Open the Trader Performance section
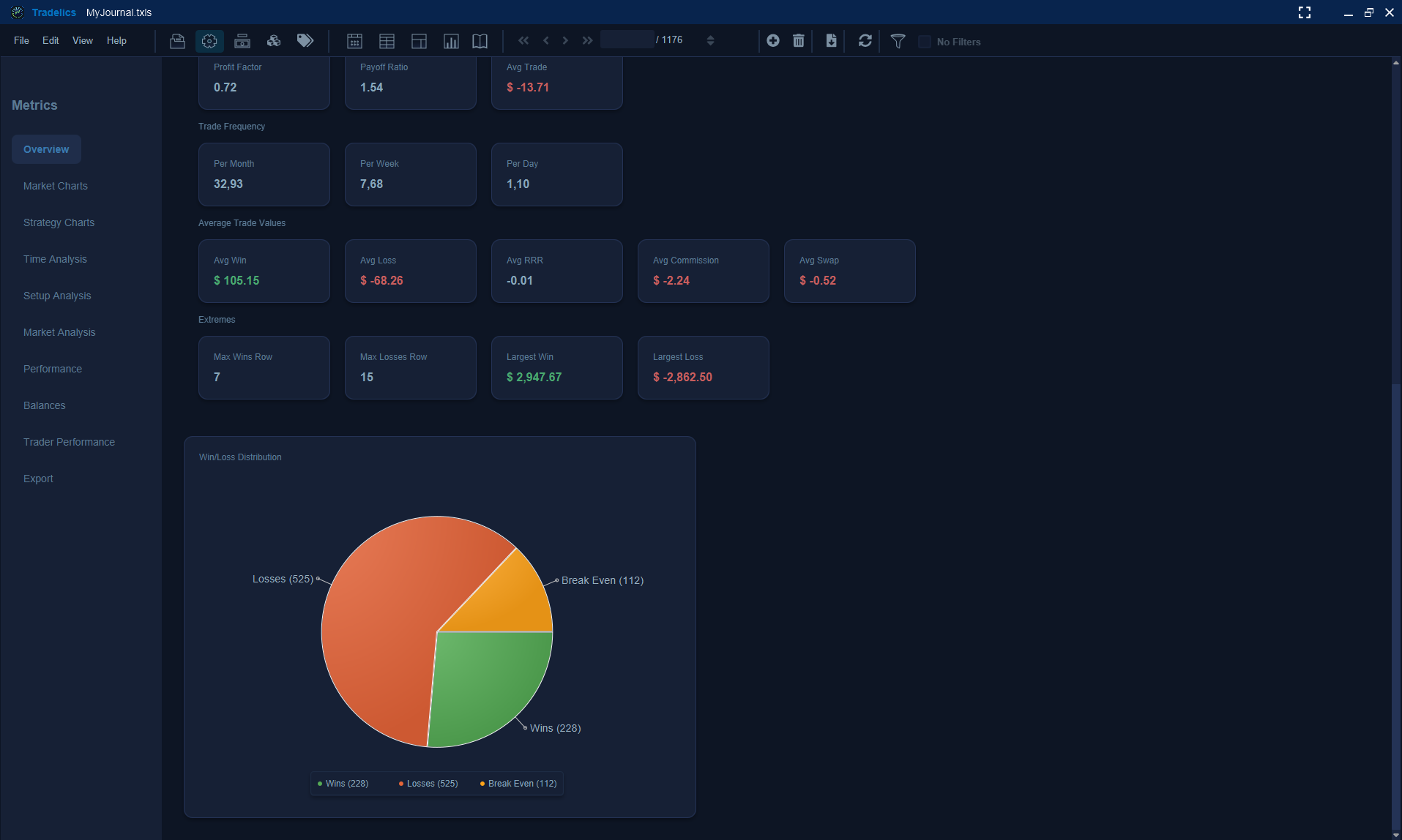 [69, 442]
